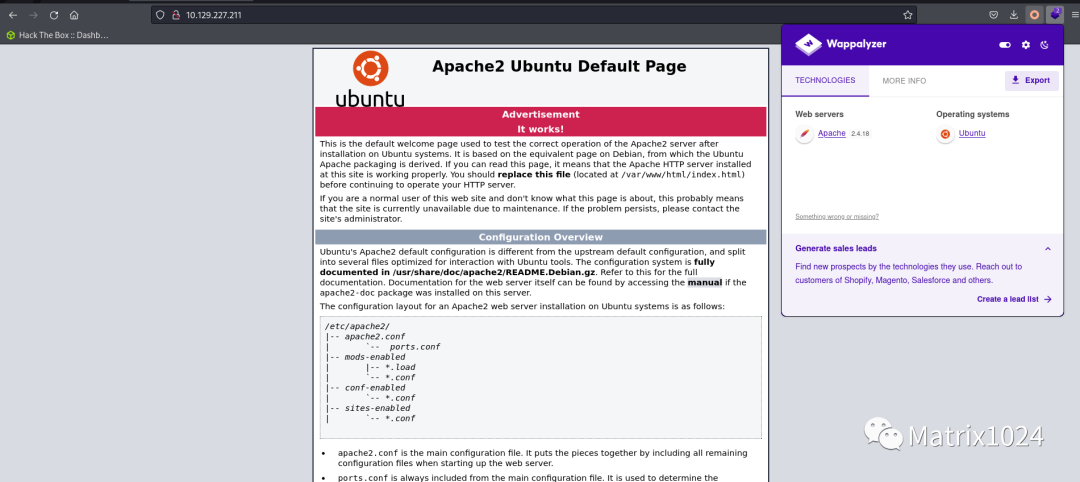Viewport: 1080px width, 482px height.
Task: Click the 'Advertisement' banner text
Action: point(541,114)
